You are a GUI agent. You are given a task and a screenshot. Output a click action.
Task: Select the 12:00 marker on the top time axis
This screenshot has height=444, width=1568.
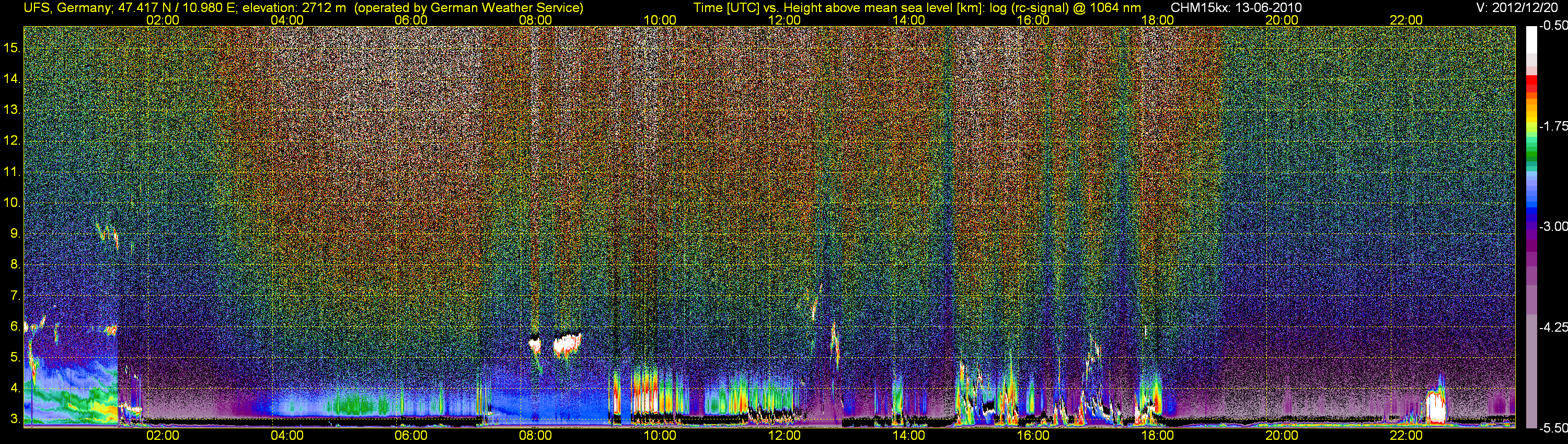(x=784, y=20)
